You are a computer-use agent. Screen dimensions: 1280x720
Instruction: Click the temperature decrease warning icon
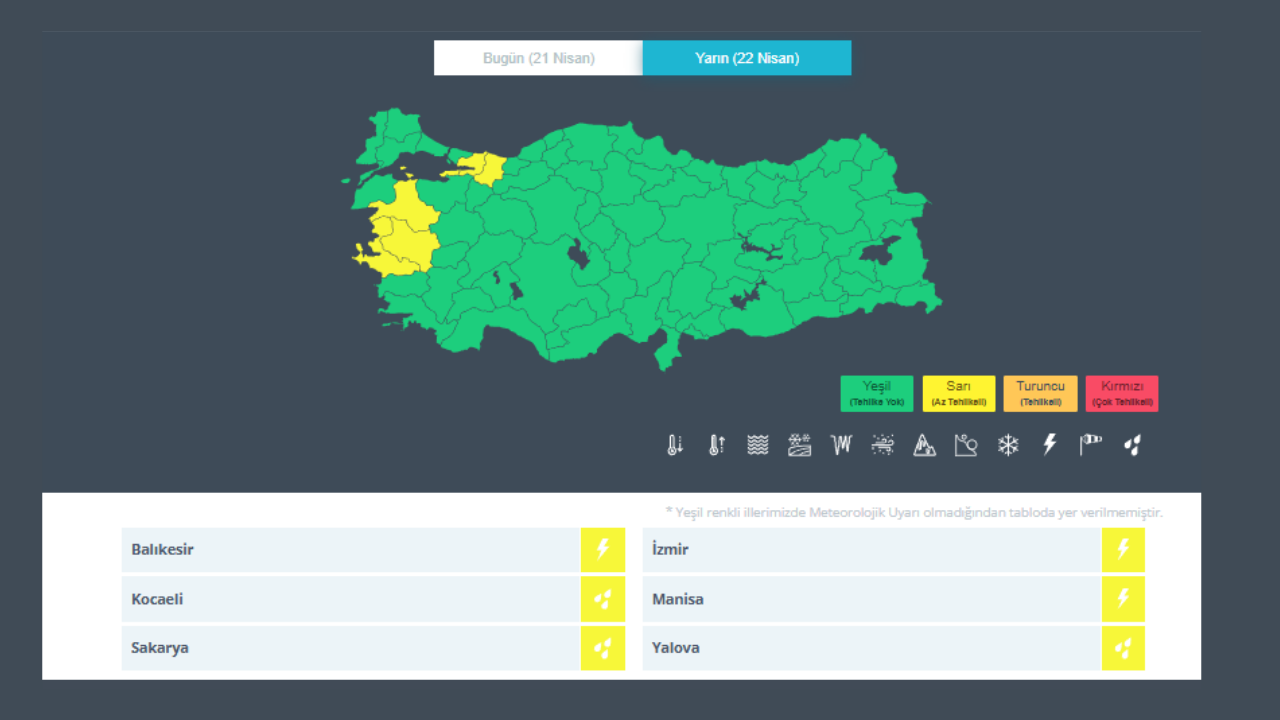point(675,445)
